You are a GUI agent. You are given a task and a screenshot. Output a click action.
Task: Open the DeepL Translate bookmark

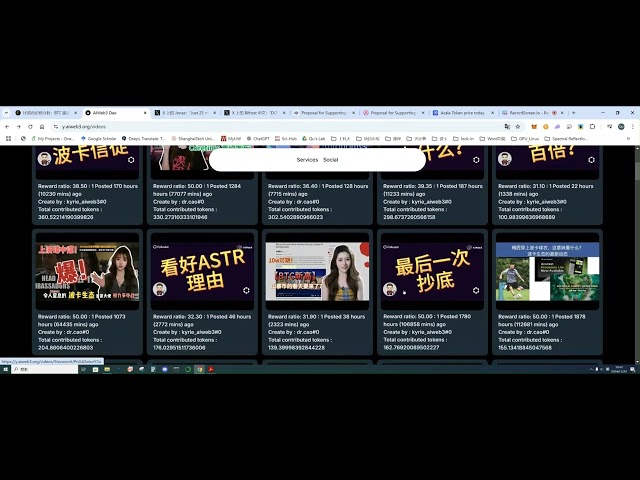click(x=143, y=139)
